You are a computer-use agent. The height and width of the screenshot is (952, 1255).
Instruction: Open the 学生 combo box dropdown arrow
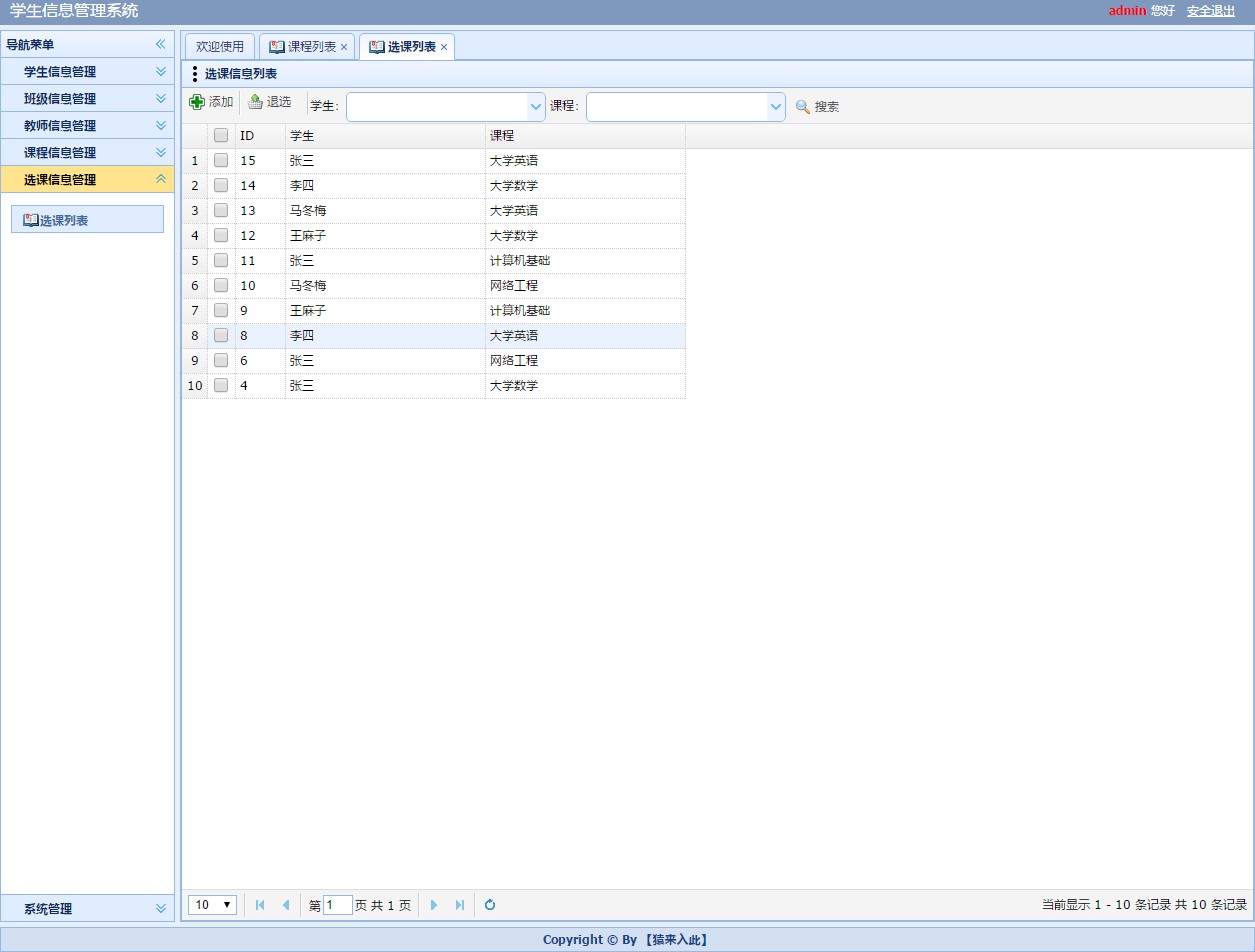(x=536, y=106)
